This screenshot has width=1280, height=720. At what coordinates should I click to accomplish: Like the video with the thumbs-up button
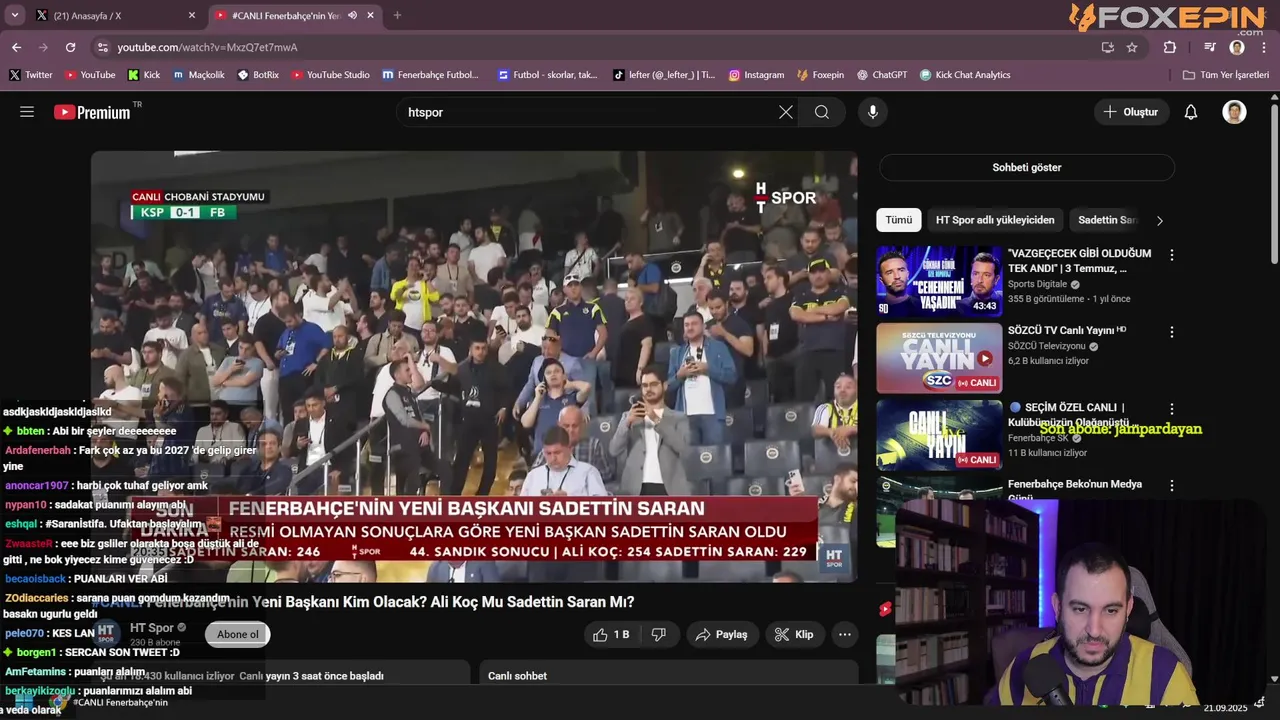pos(611,634)
